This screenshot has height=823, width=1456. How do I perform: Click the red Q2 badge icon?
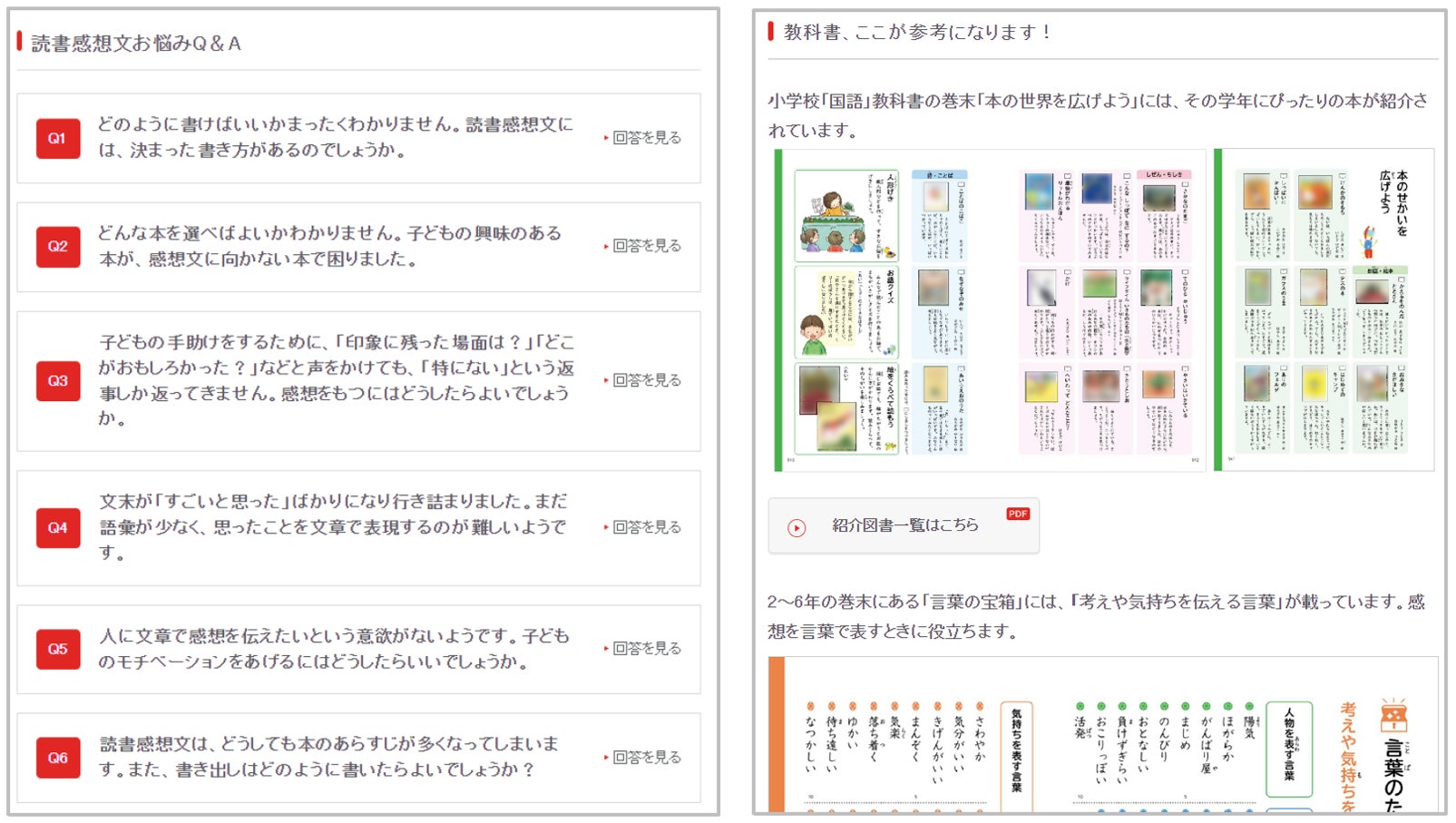coord(59,246)
